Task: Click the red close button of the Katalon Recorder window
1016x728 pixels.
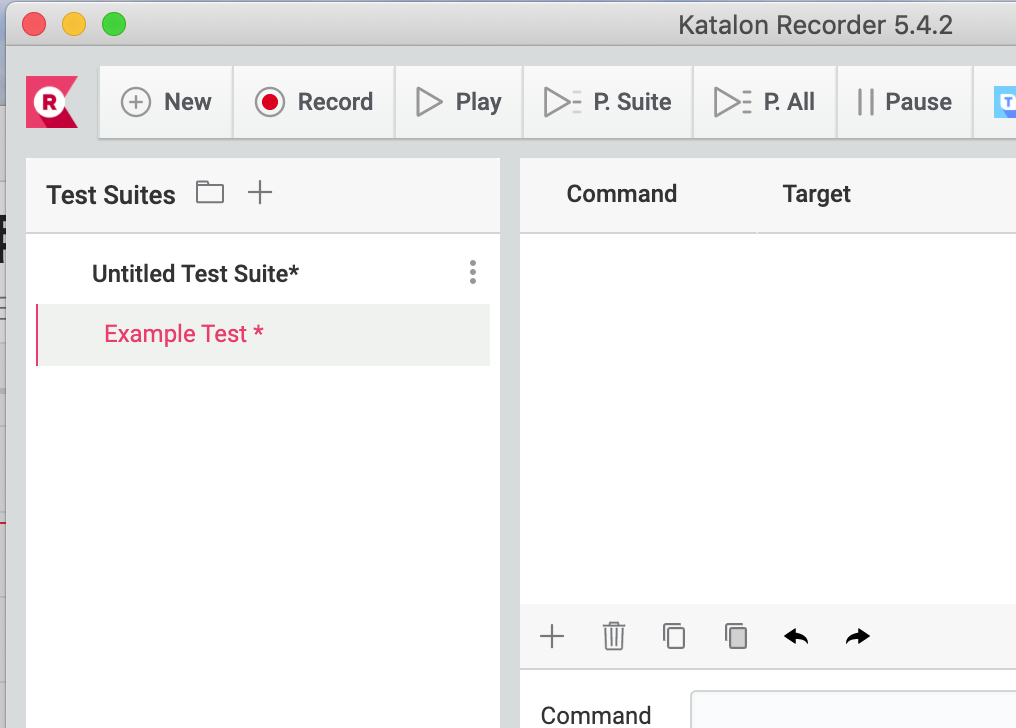Action: coord(34,24)
